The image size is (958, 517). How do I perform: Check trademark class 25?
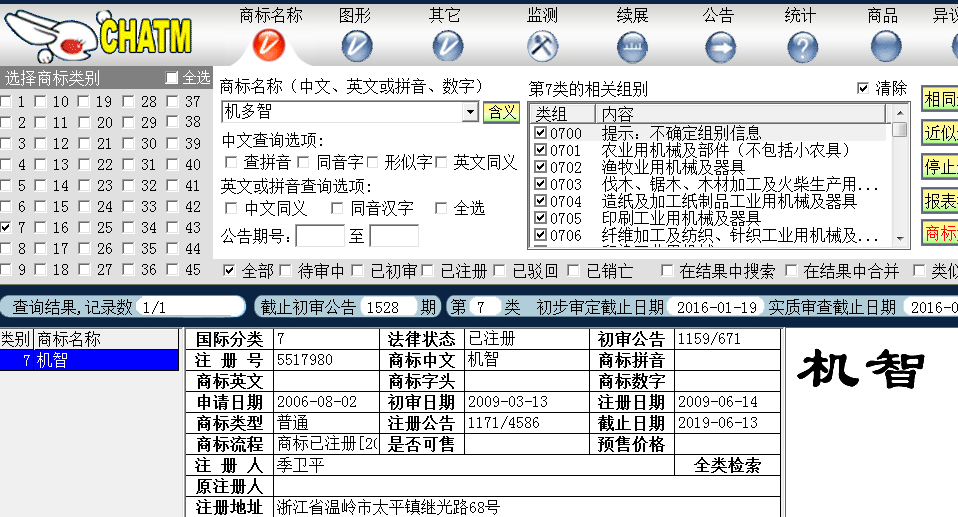tap(84, 227)
